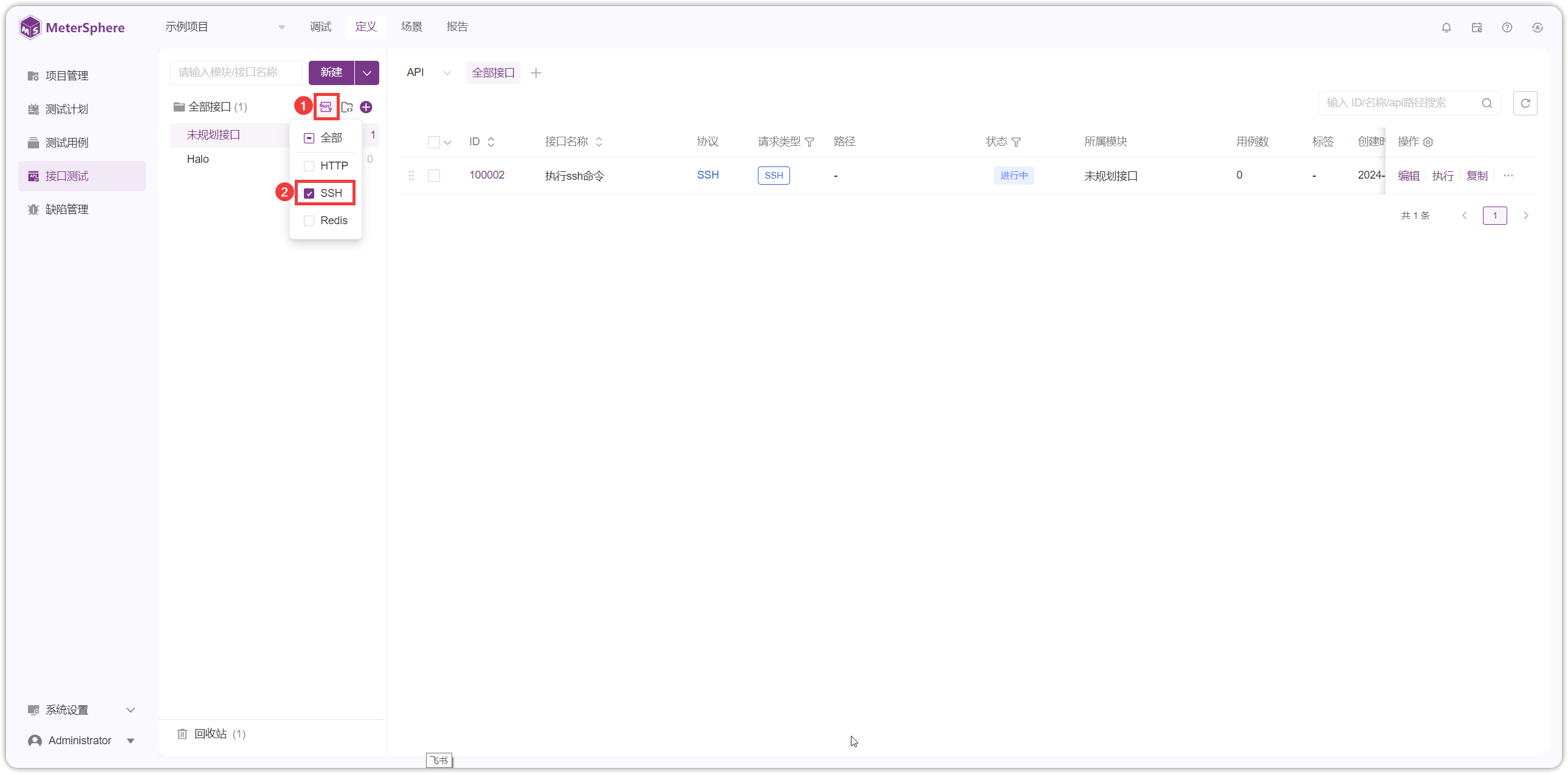Viewport: 1568px width, 774px height.
Task: Add a new tab with plus icon
Action: (535, 73)
